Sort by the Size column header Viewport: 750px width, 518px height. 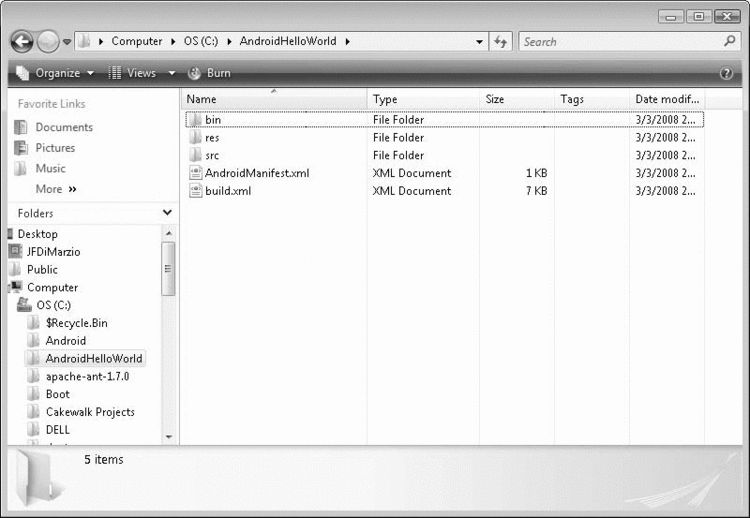[x=517, y=99]
